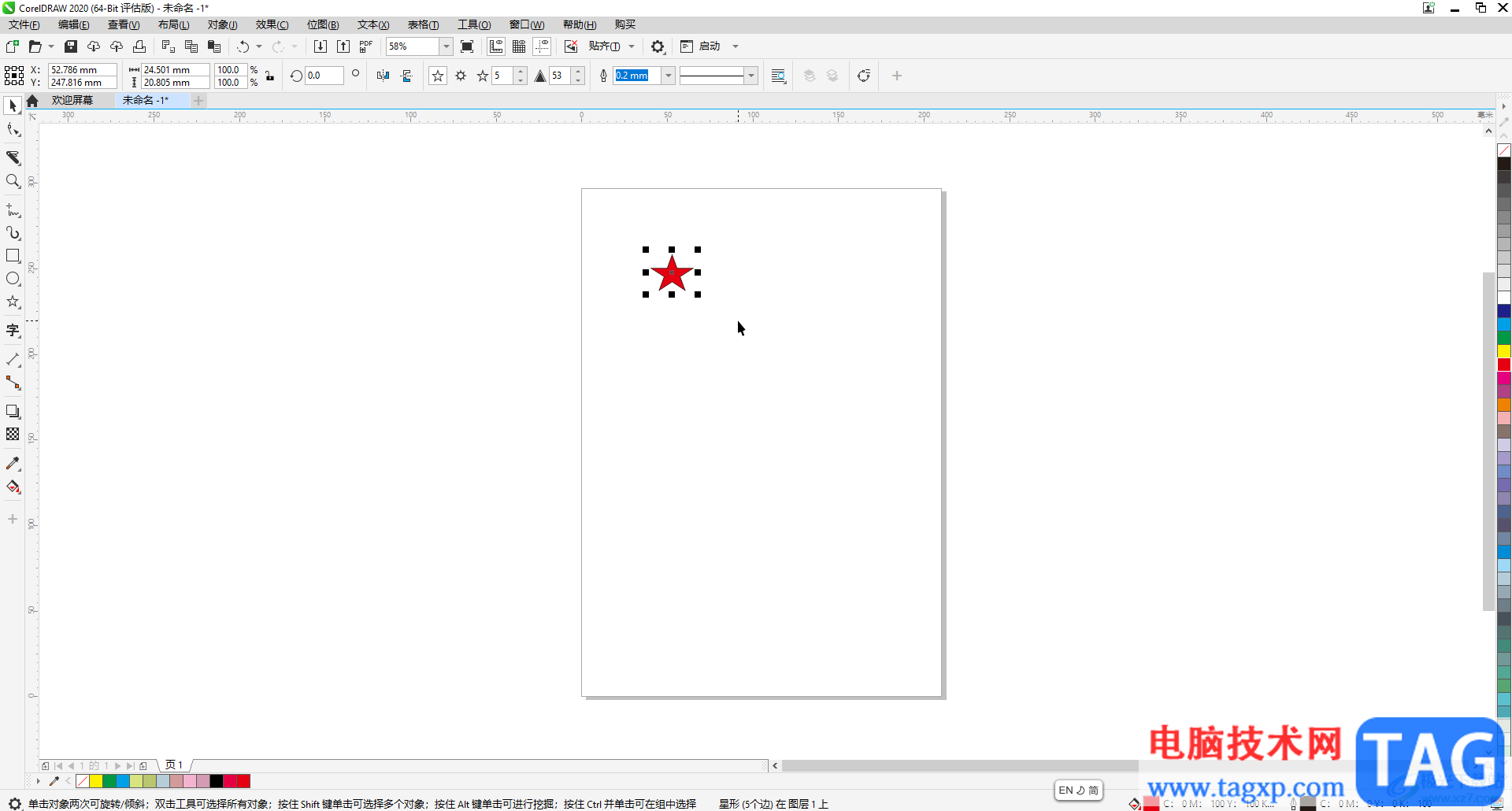The image size is (1512, 811).
Task: Pick the black swatch in document palette
Action: pyautogui.click(x=217, y=781)
